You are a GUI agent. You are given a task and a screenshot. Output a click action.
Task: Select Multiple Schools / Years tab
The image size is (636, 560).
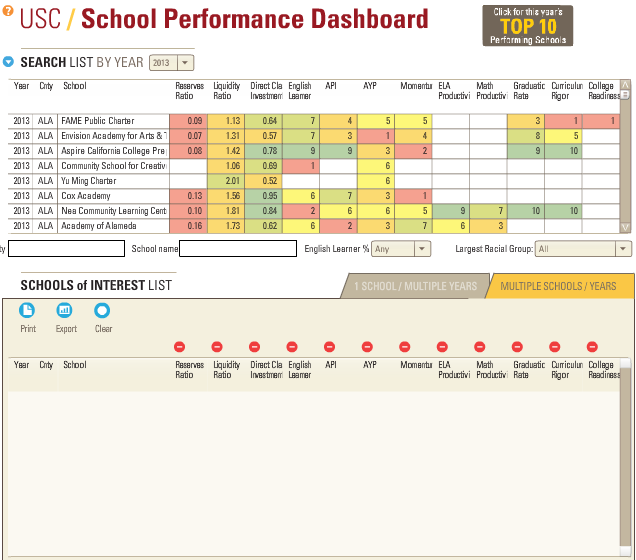pos(559,286)
